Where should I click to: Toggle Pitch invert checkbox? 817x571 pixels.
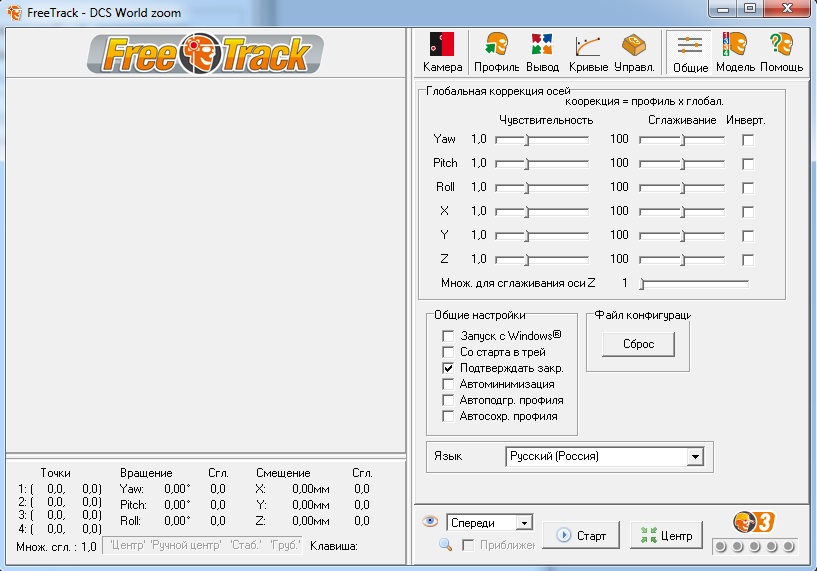[x=748, y=164]
